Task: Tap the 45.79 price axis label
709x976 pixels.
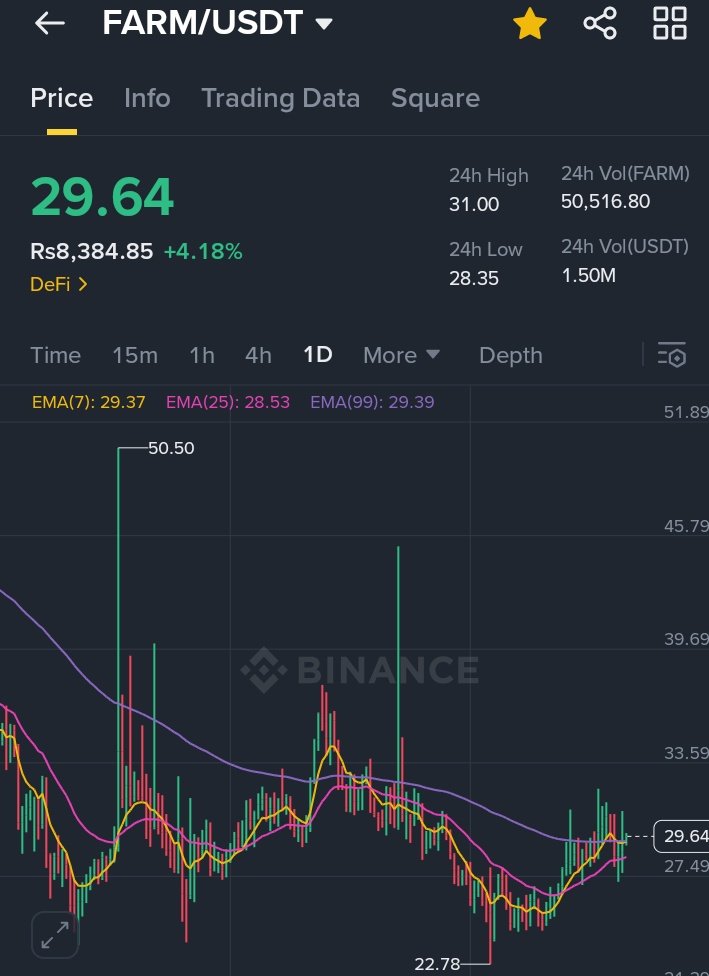Action: pyautogui.click(x=686, y=526)
